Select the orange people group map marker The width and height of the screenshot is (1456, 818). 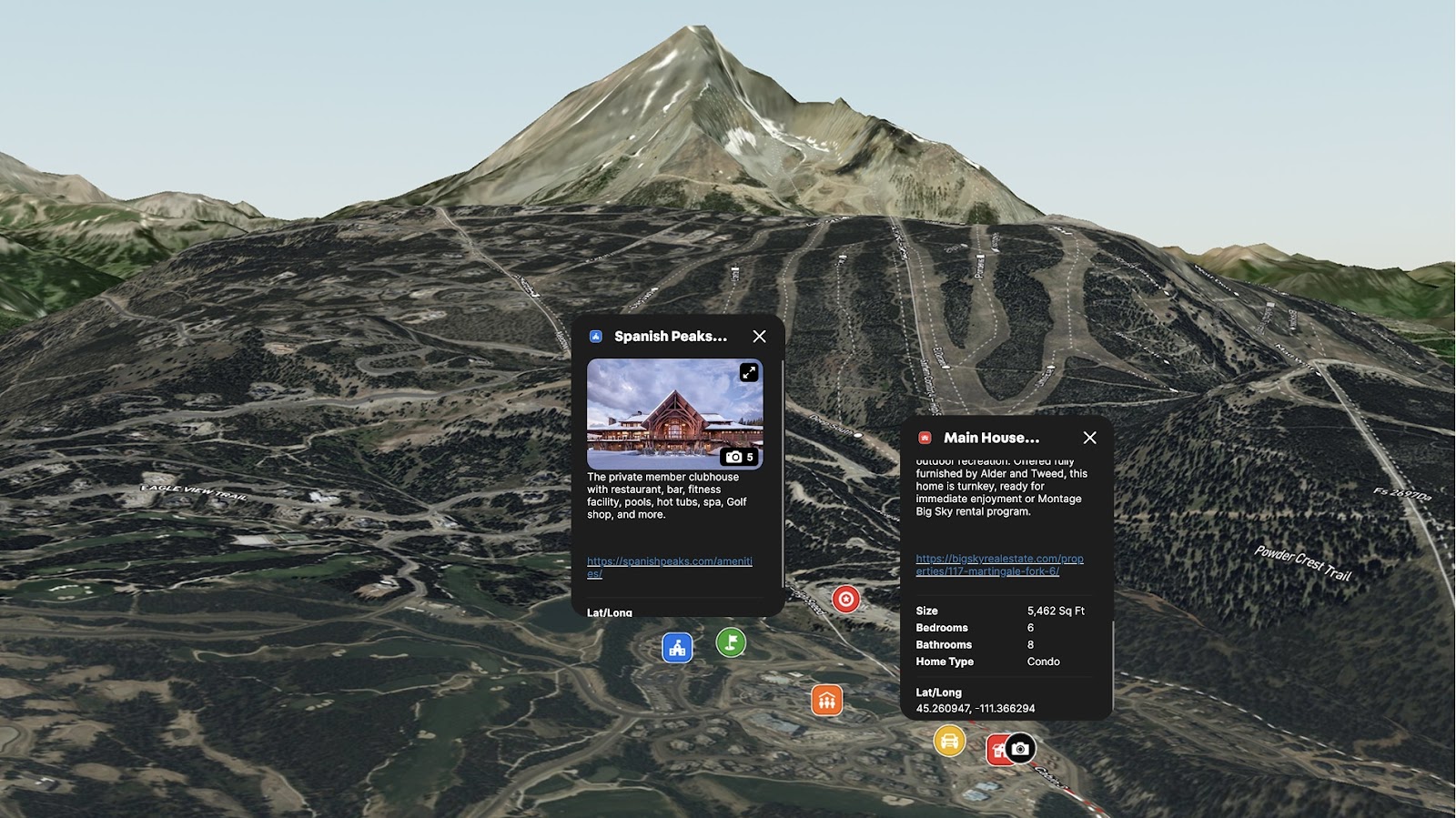coord(827,701)
